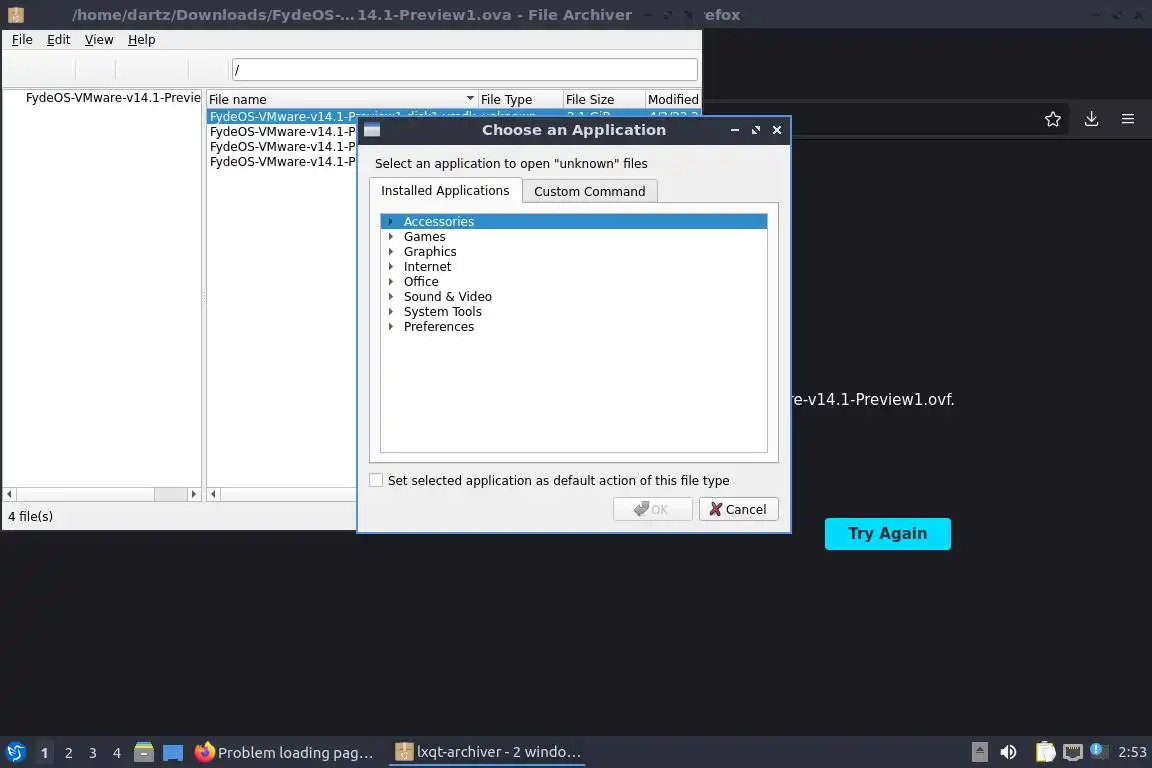Switch to virtual desktop 1
This screenshot has width=1152, height=768.
(45, 753)
